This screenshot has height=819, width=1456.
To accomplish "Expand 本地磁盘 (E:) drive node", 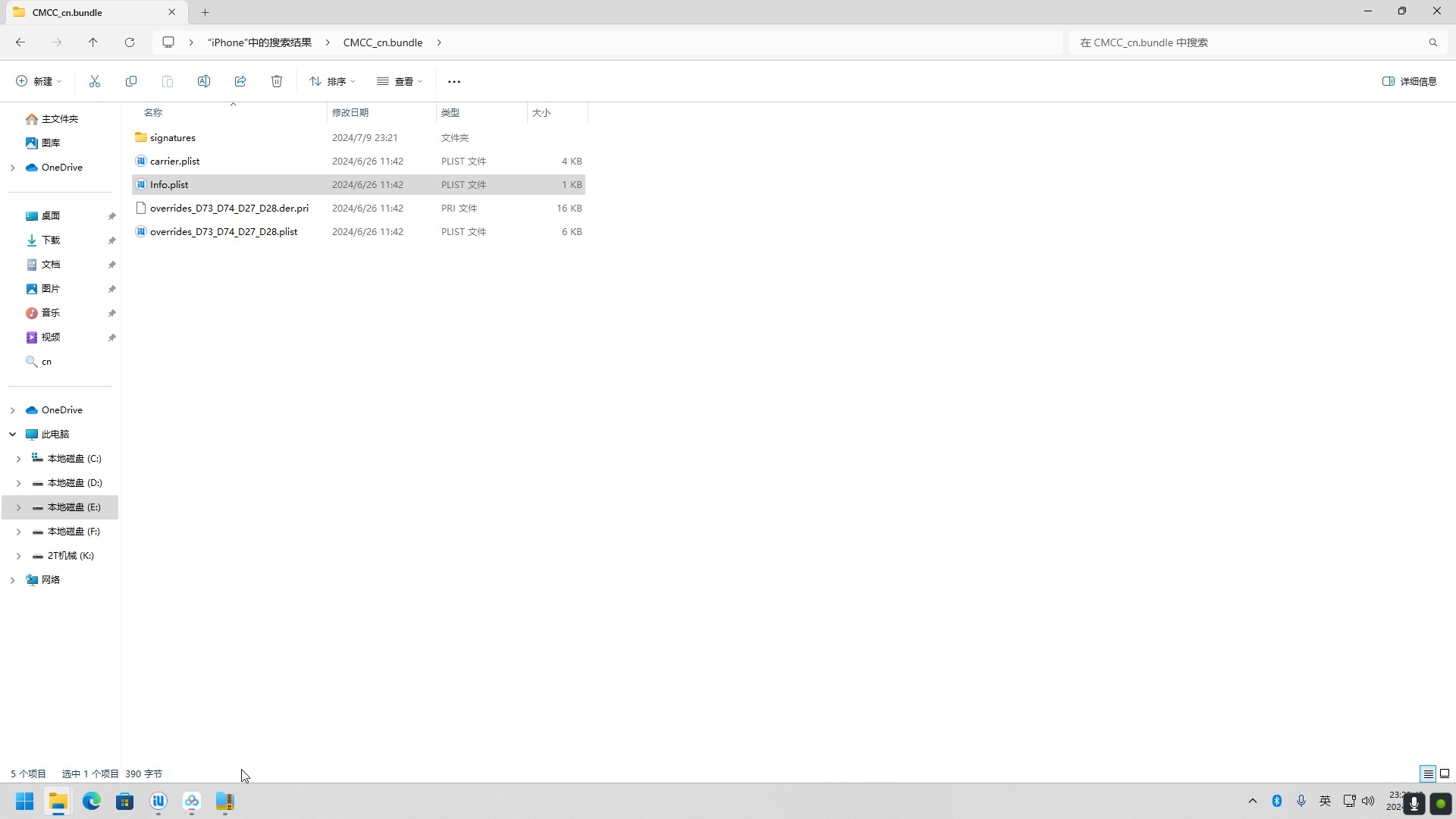I will click(18, 507).
